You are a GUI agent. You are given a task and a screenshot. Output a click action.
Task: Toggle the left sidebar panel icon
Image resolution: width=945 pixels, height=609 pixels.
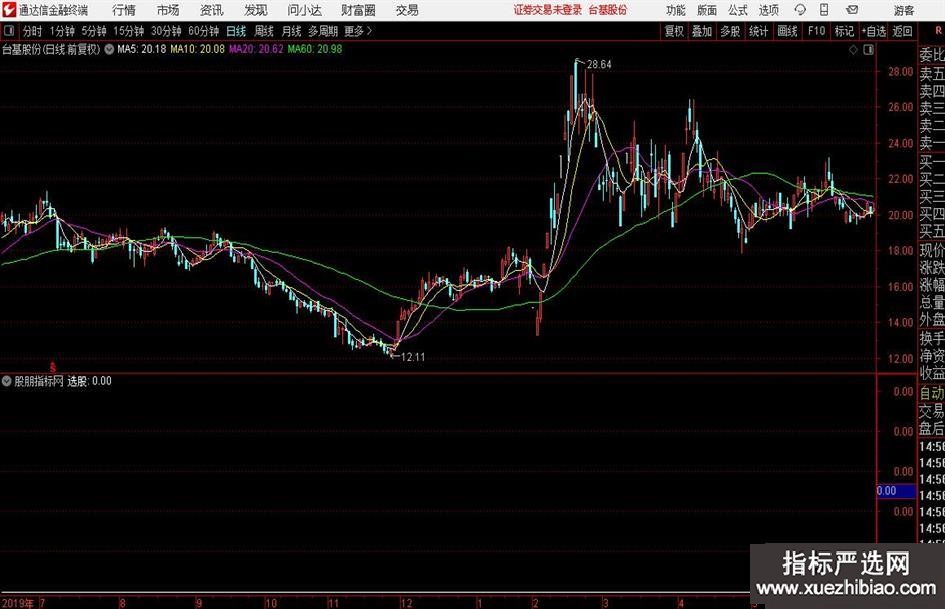tap(9, 31)
